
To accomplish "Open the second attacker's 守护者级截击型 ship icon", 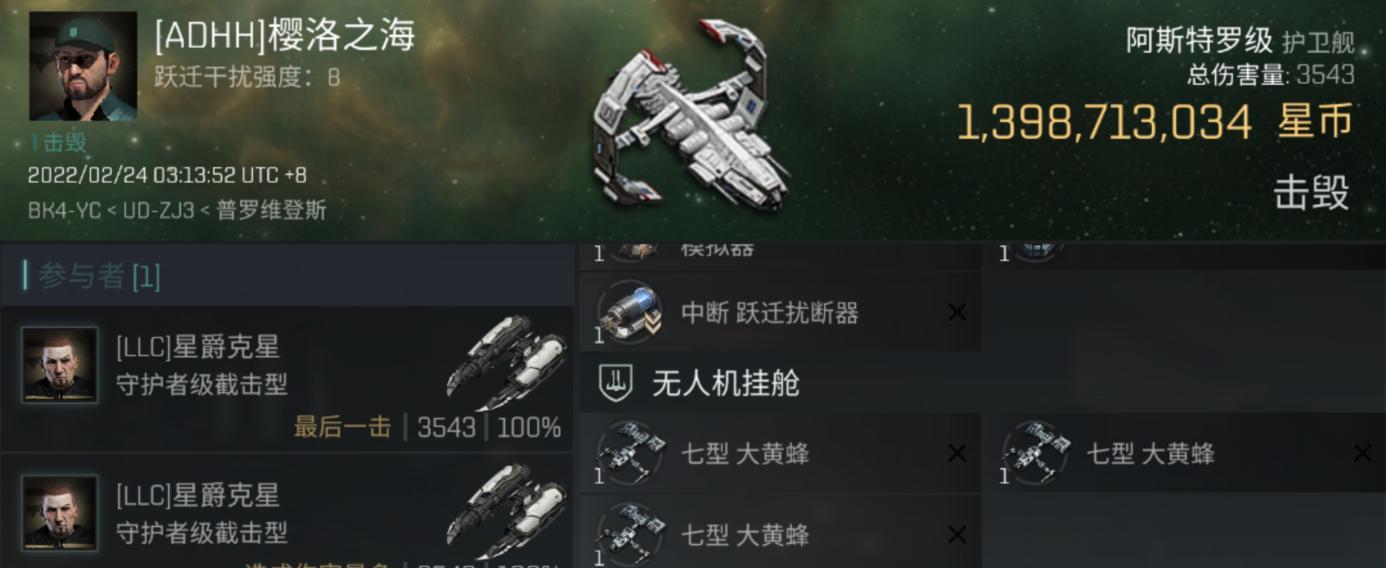I will [506, 511].
